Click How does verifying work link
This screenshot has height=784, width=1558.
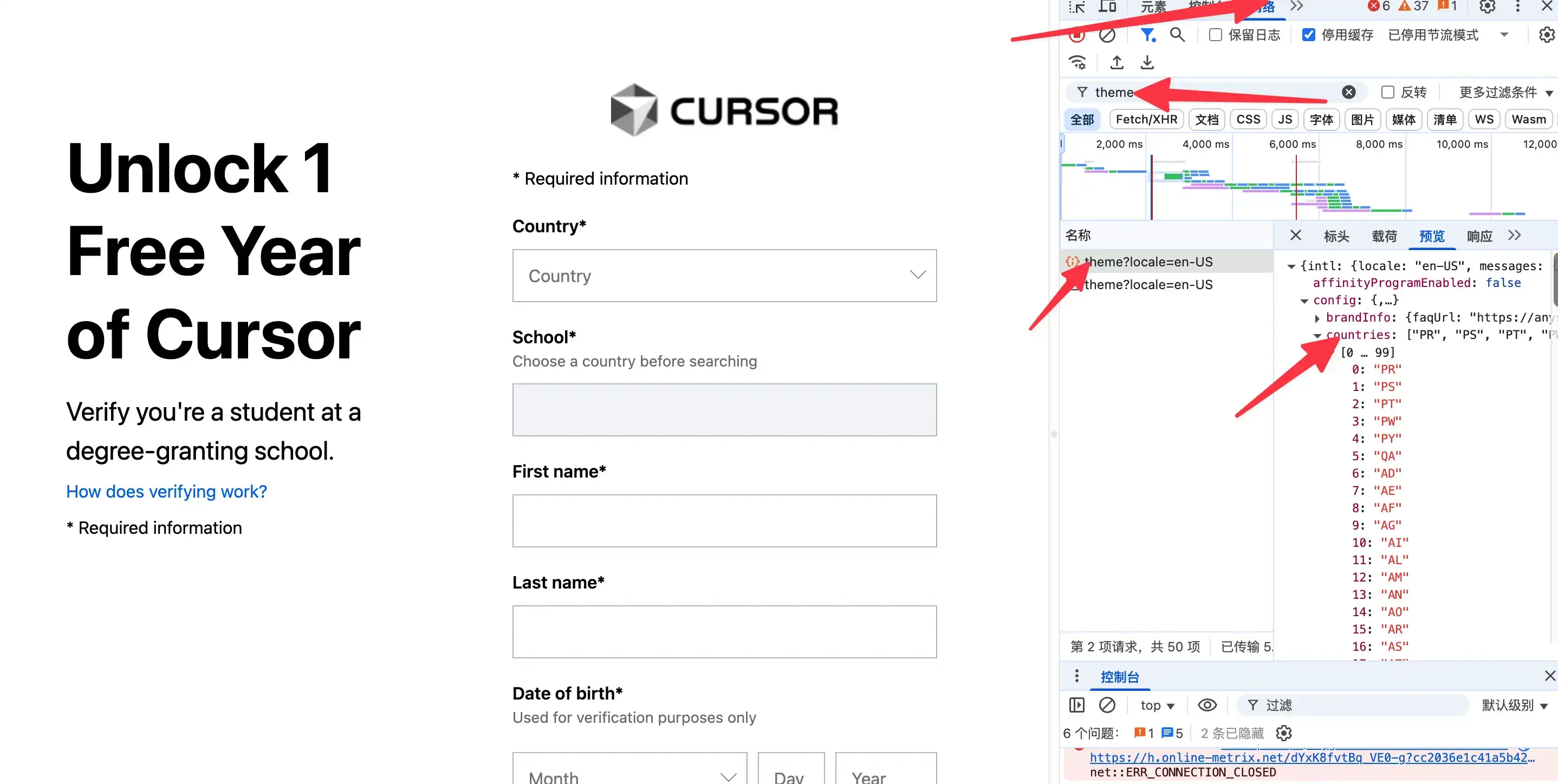(166, 492)
